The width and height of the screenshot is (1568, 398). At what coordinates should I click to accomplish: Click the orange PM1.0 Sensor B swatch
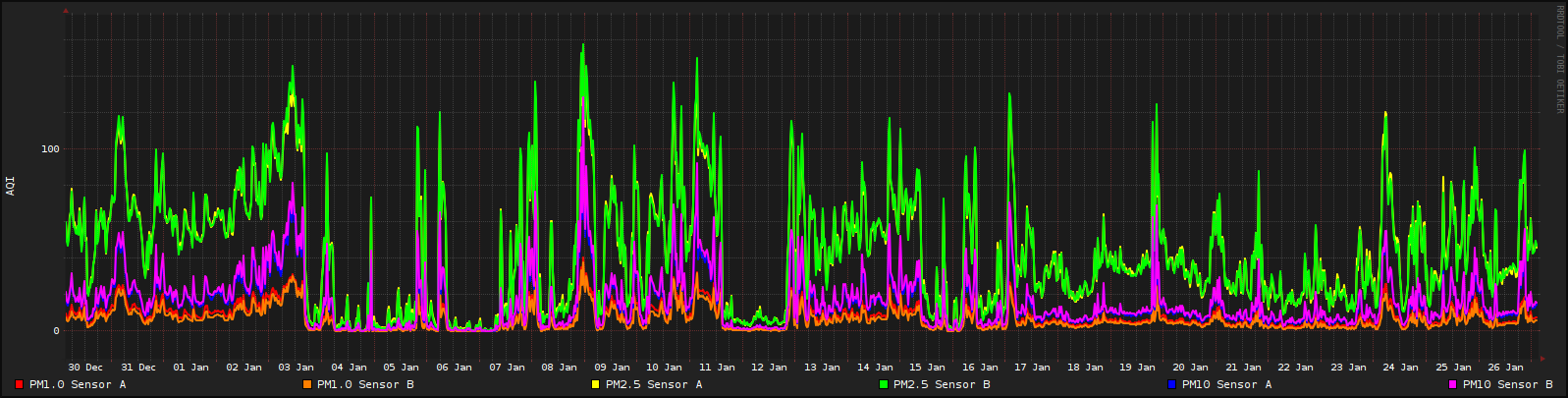(x=306, y=384)
